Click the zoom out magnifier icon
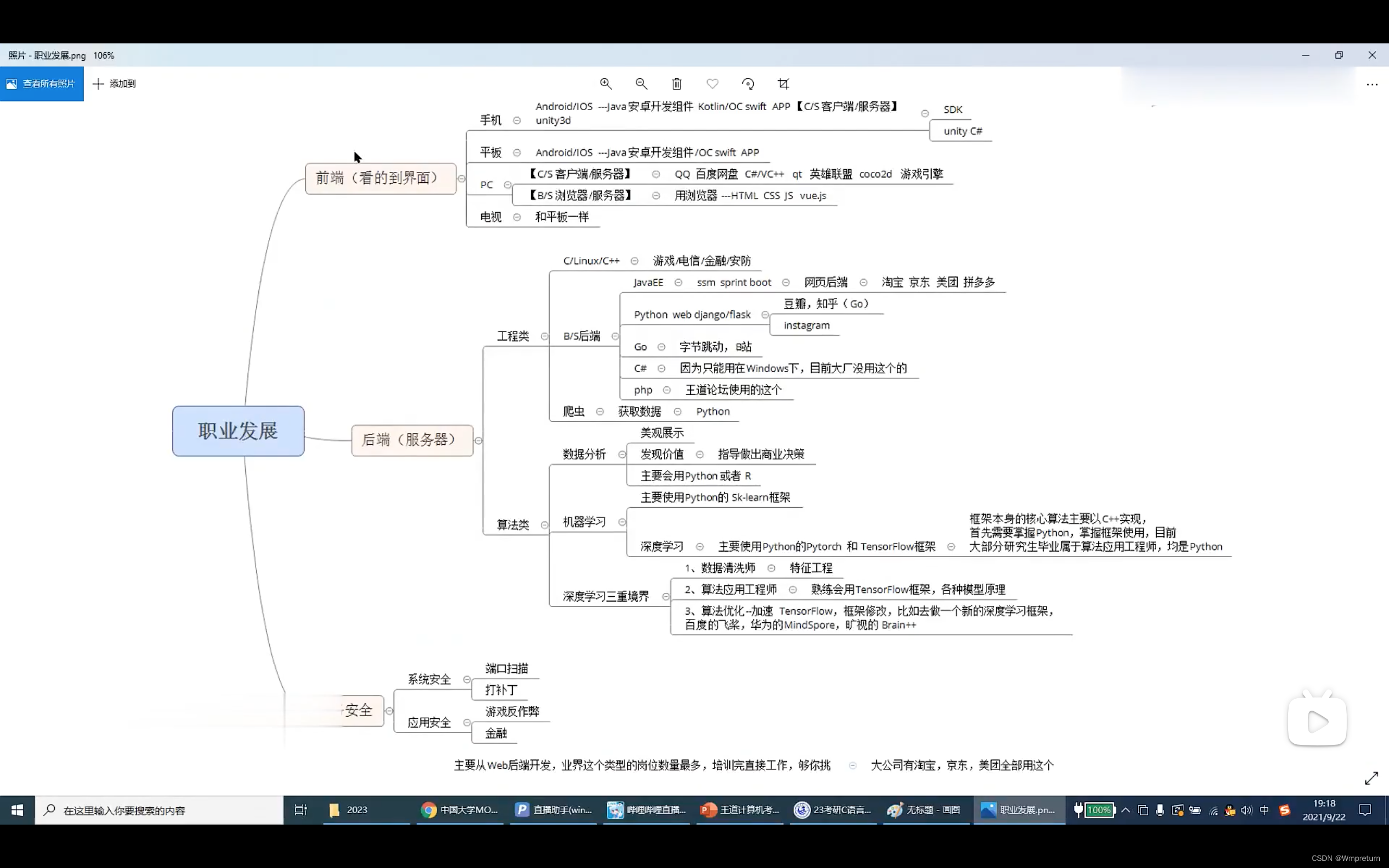The width and height of the screenshot is (1389, 868). (x=641, y=84)
